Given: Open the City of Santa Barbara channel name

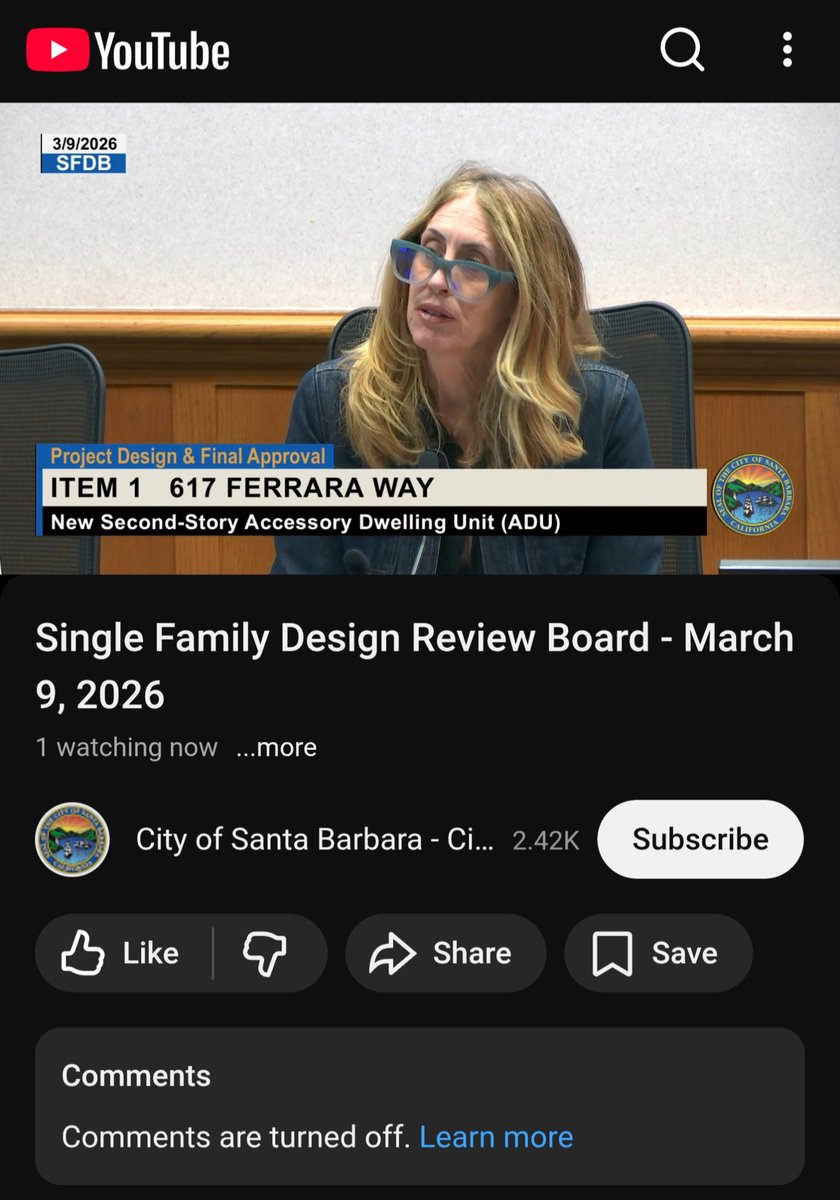Looking at the screenshot, I should tap(314, 839).
